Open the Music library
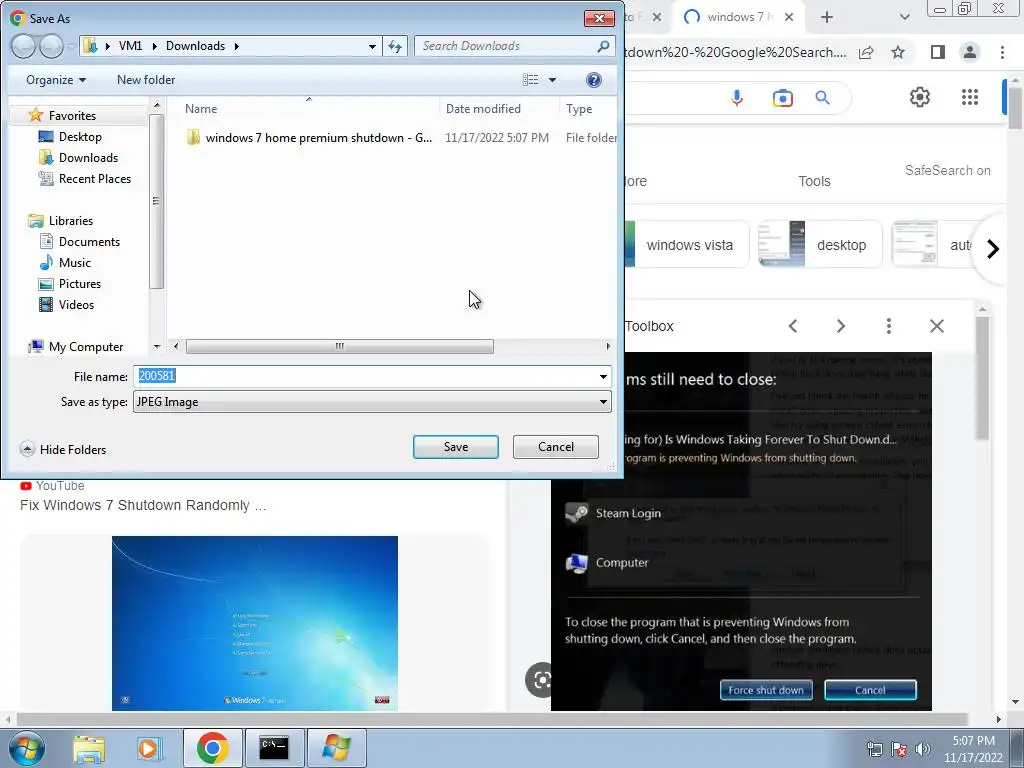The image size is (1024, 768). pos(74,263)
